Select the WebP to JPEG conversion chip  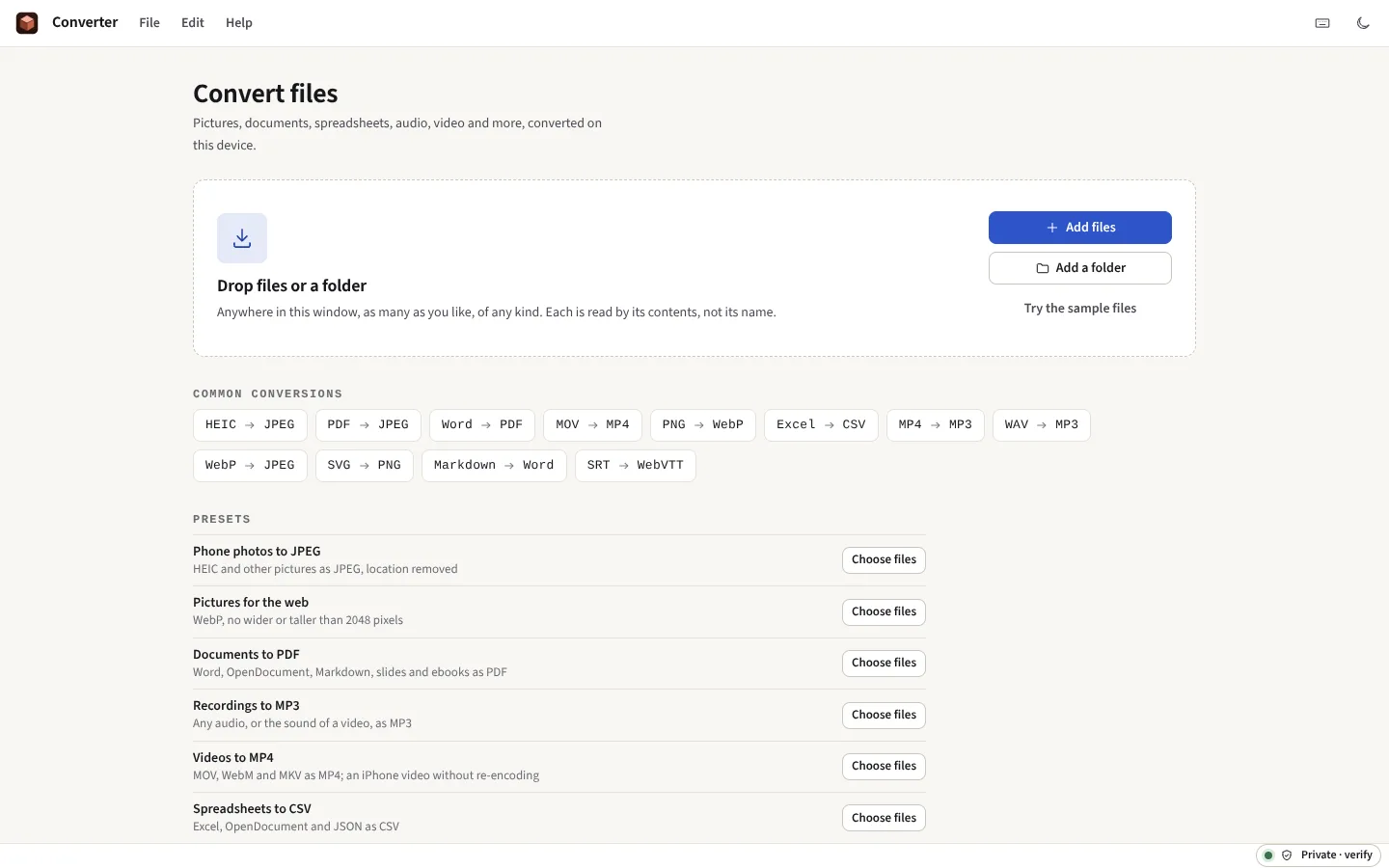pyautogui.click(x=250, y=466)
